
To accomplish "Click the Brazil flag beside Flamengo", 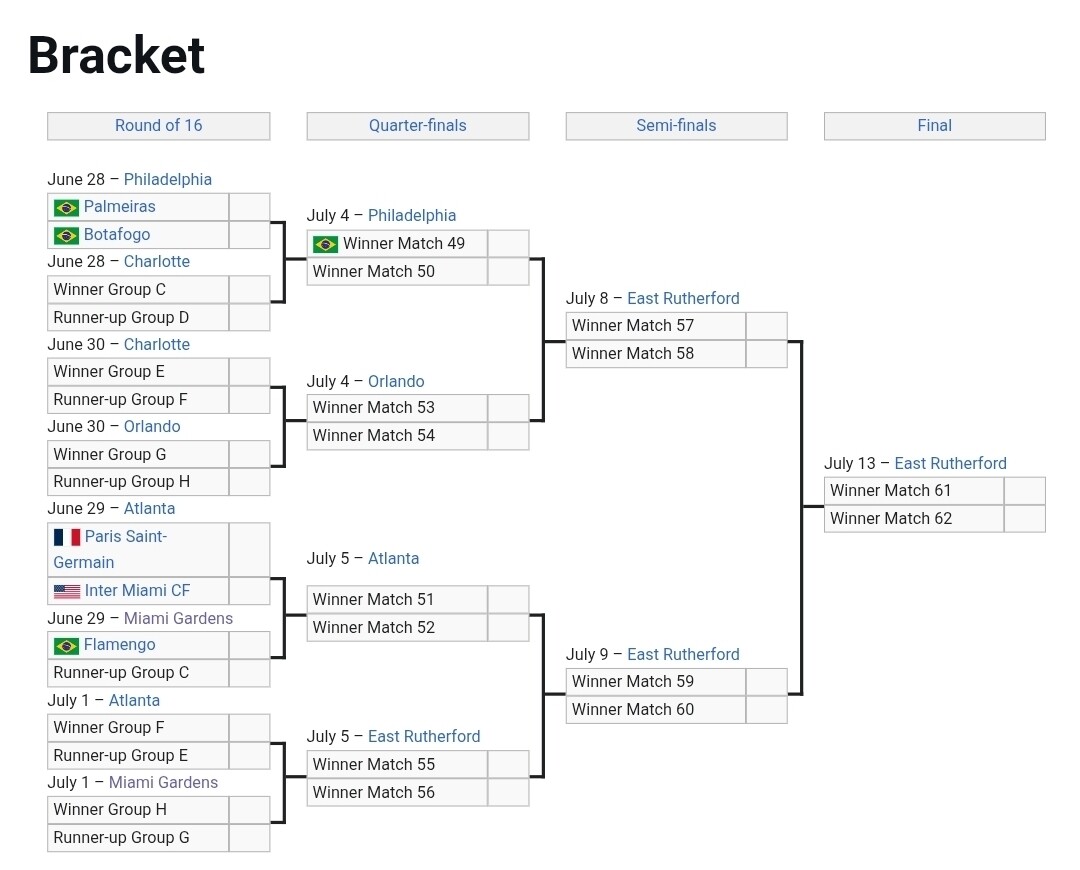I will pyautogui.click(x=66, y=645).
